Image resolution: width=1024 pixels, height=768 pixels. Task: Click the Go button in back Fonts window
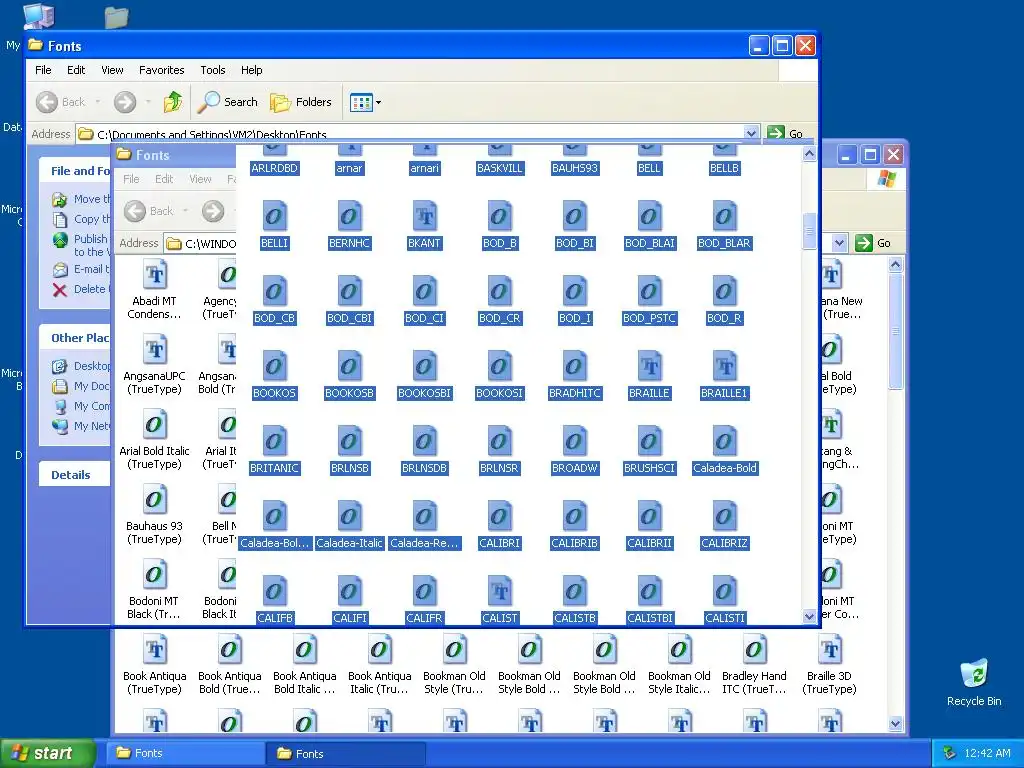point(873,243)
